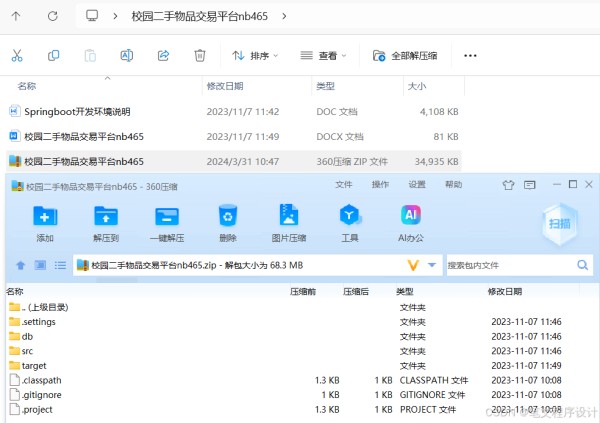Click the feedback message icon in 360压缩 titlebar
600x423 pixels.
click(530, 185)
